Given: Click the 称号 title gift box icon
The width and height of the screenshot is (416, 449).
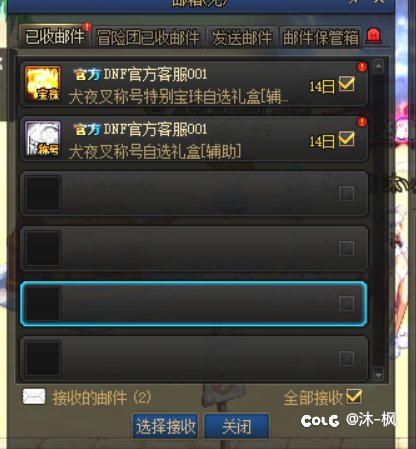Looking at the screenshot, I should (43, 139).
